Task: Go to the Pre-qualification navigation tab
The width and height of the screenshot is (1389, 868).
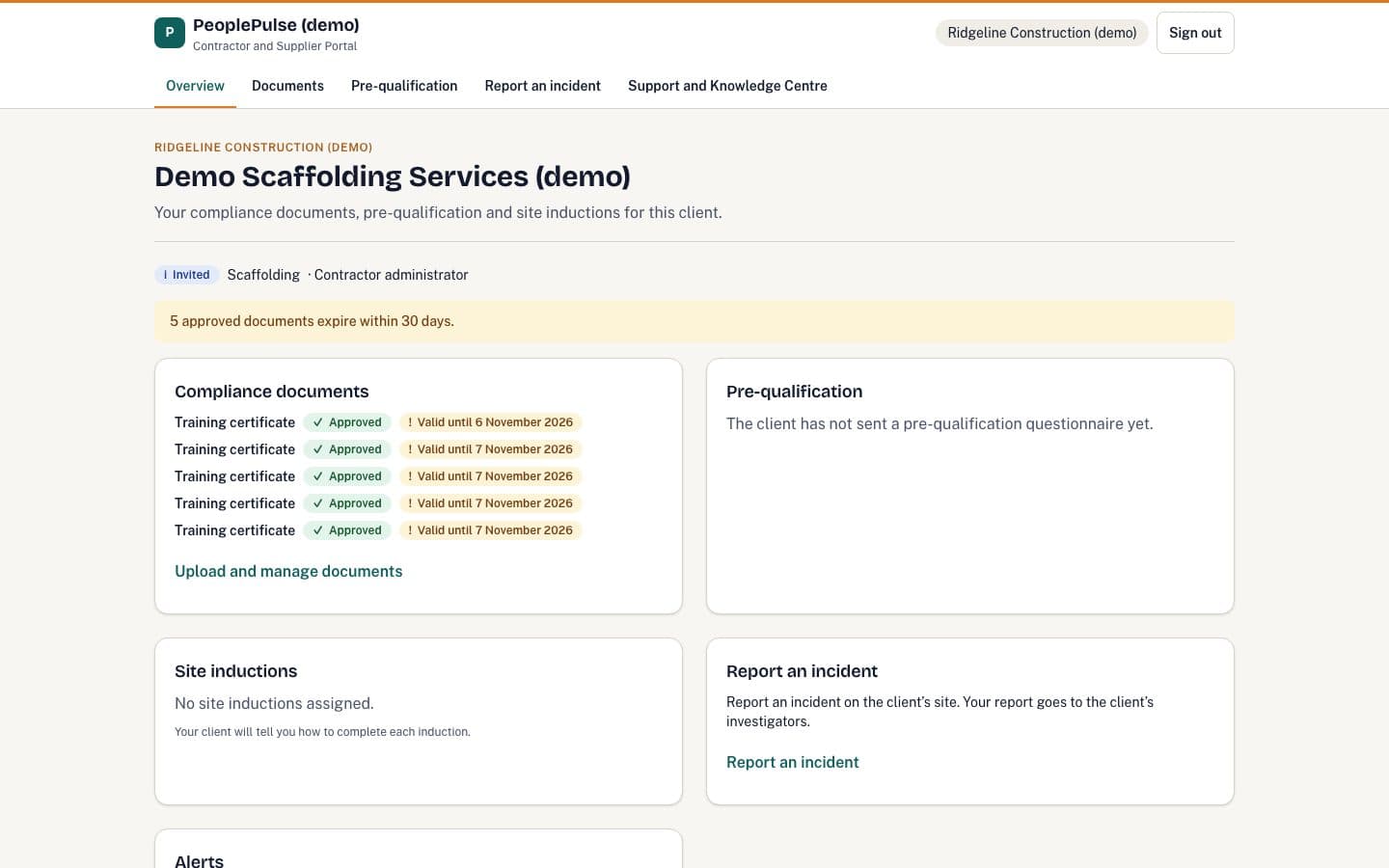Action: click(404, 86)
